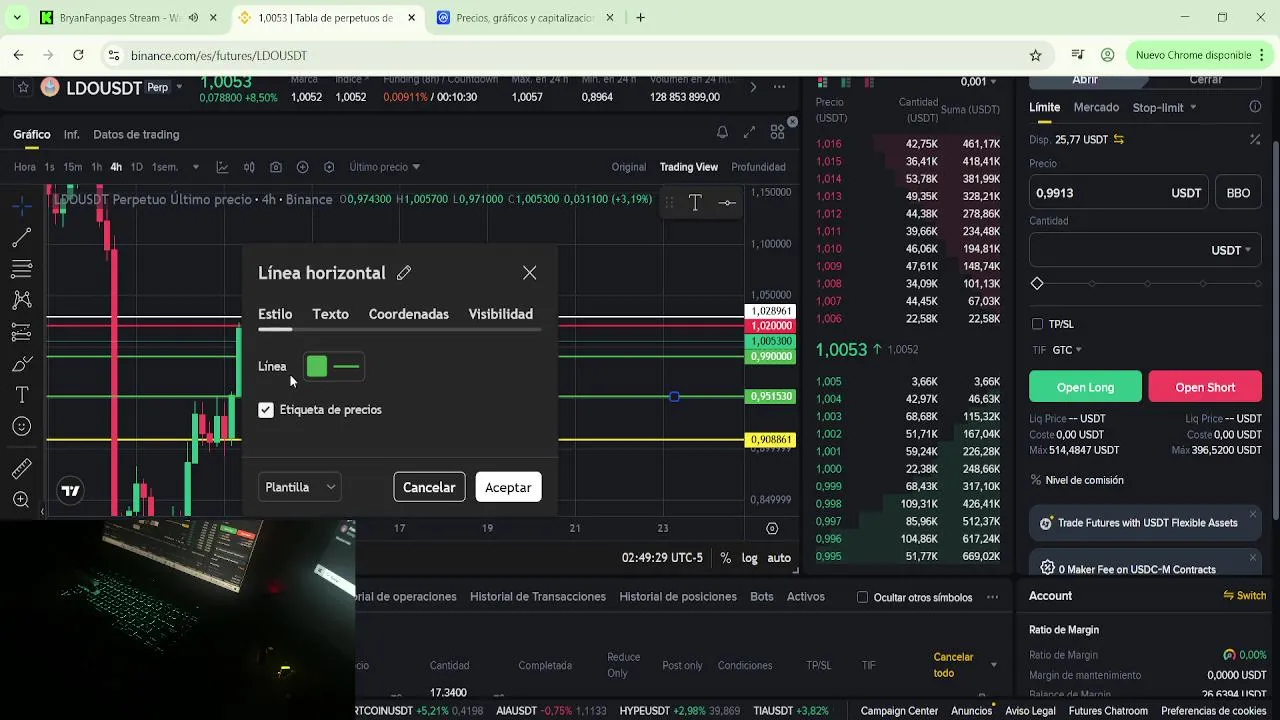This screenshot has width=1280, height=720.
Task: Toggle auto scale on chart
Action: pos(779,558)
